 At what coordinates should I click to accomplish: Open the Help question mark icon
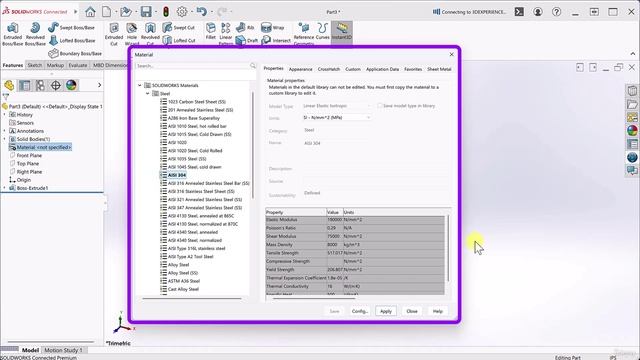point(556,12)
